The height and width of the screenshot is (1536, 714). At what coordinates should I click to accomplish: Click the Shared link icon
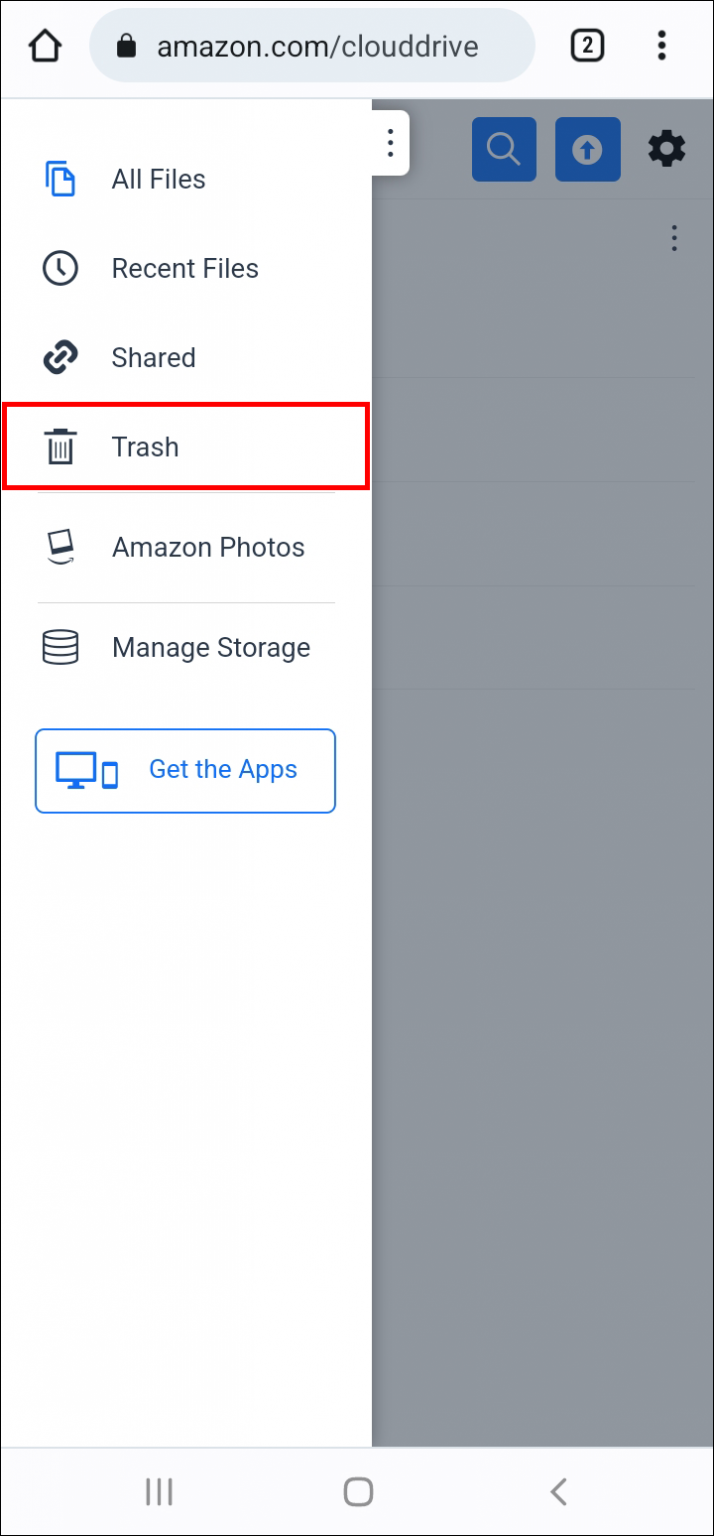(x=60, y=357)
